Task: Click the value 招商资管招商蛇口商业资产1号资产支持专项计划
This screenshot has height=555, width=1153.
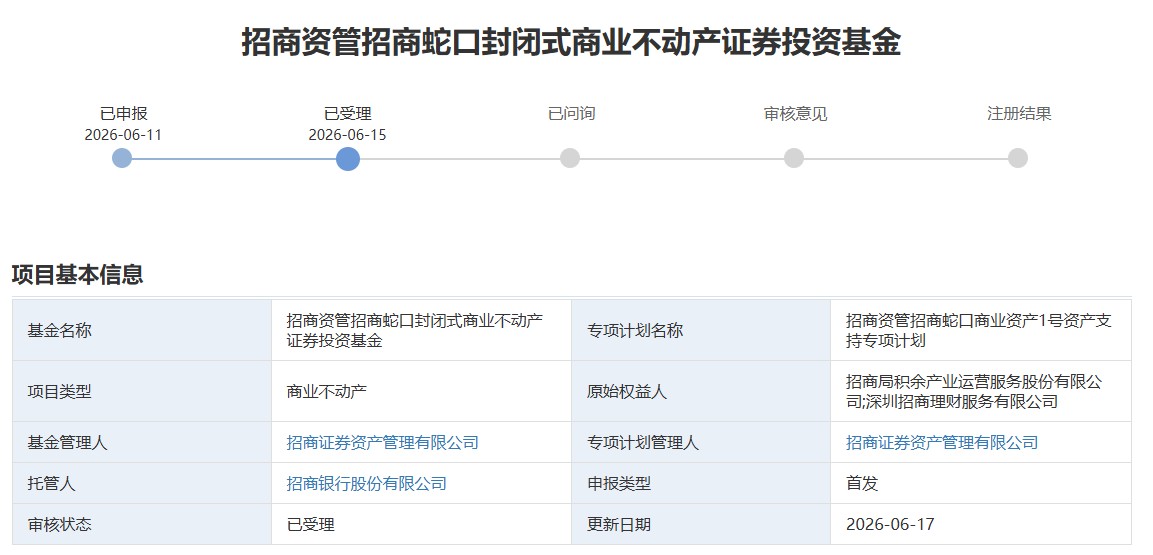Action: [x=979, y=331]
